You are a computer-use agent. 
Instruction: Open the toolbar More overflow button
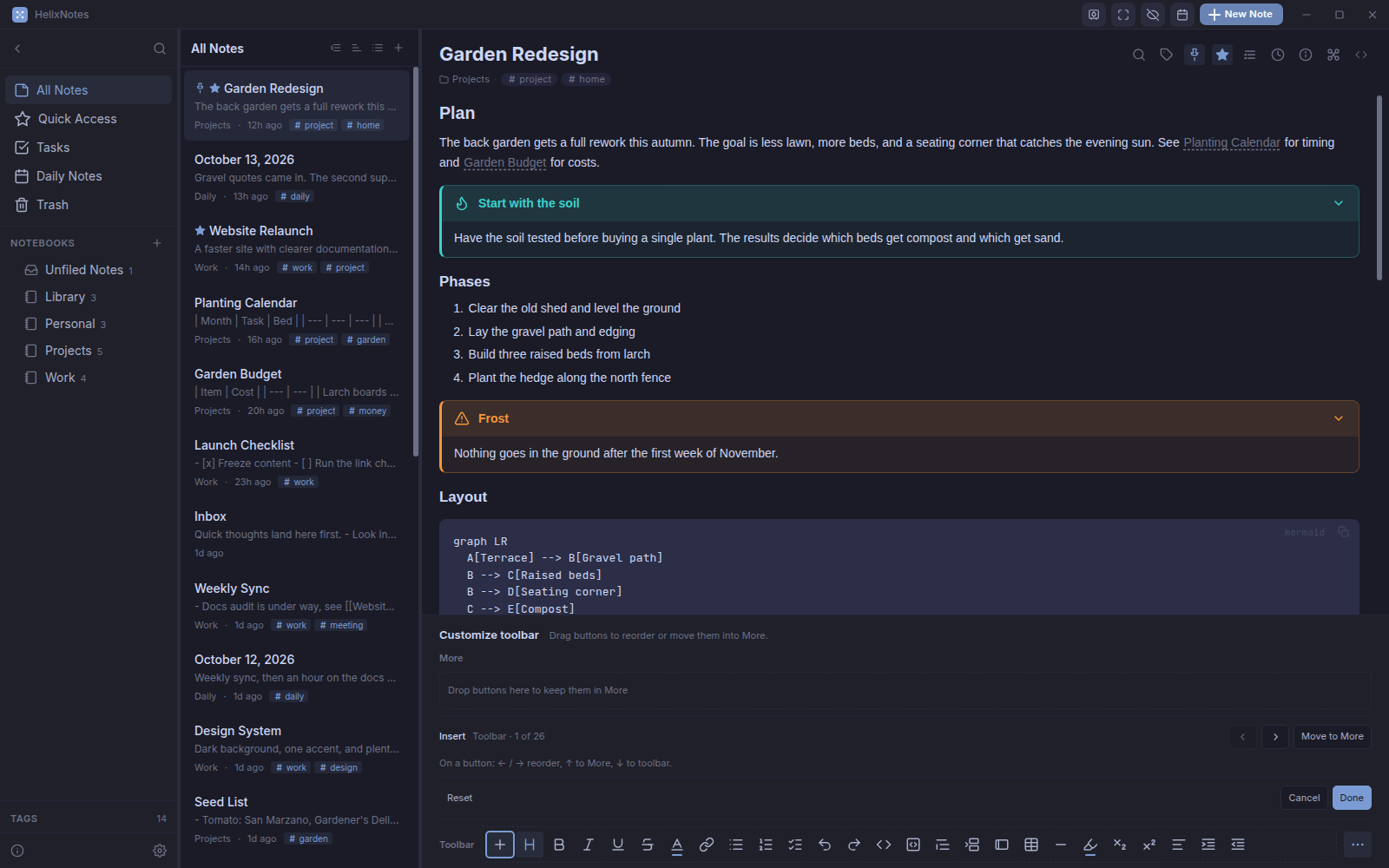pyautogui.click(x=1358, y=845)
